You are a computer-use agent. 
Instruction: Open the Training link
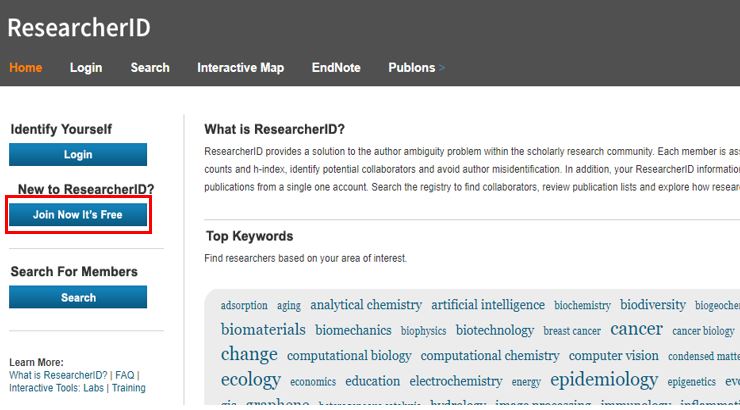(x=128, y=388)
